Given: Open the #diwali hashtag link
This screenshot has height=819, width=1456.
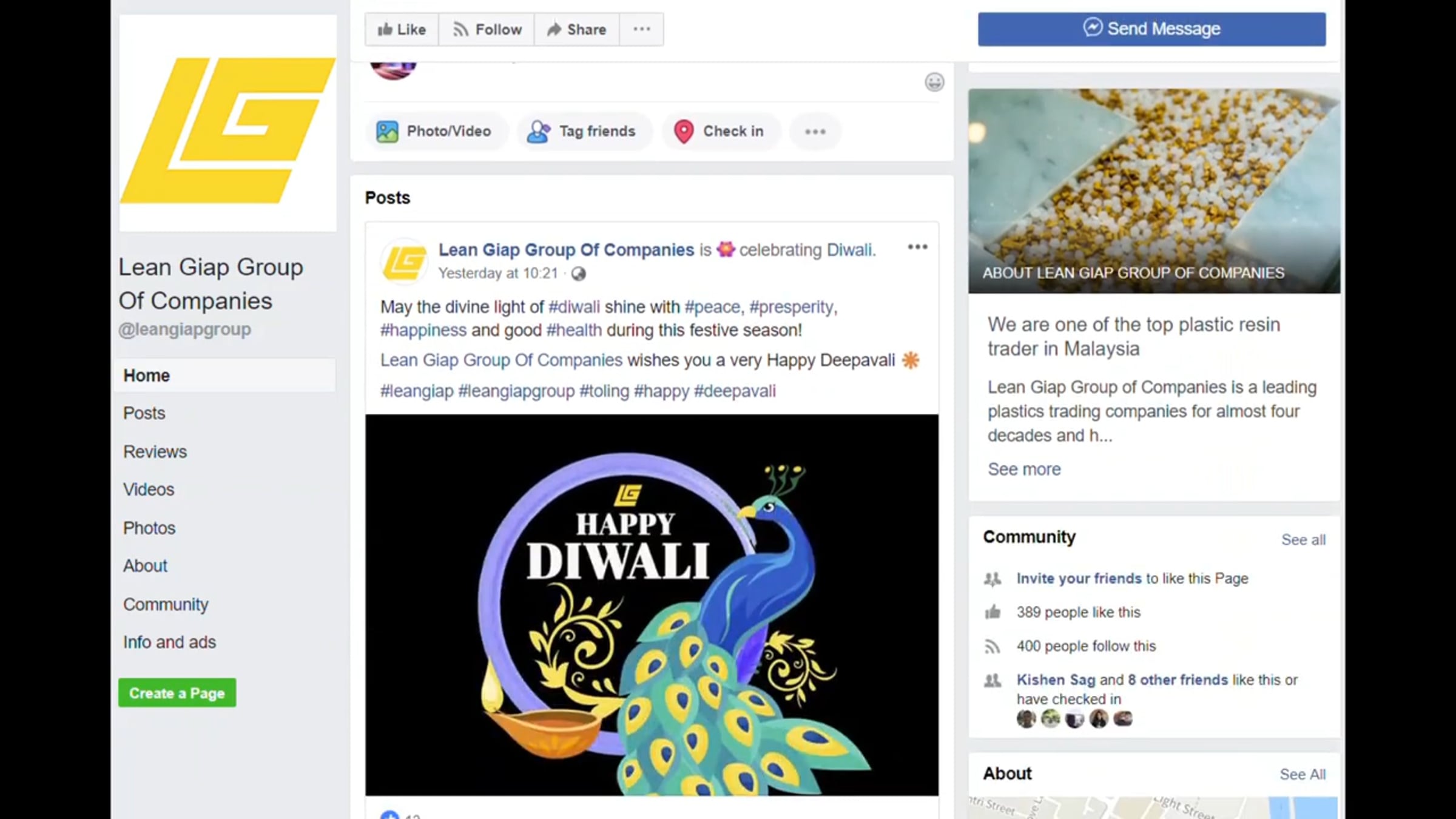Looking at the screenshot, I should [x=574, y=307].
